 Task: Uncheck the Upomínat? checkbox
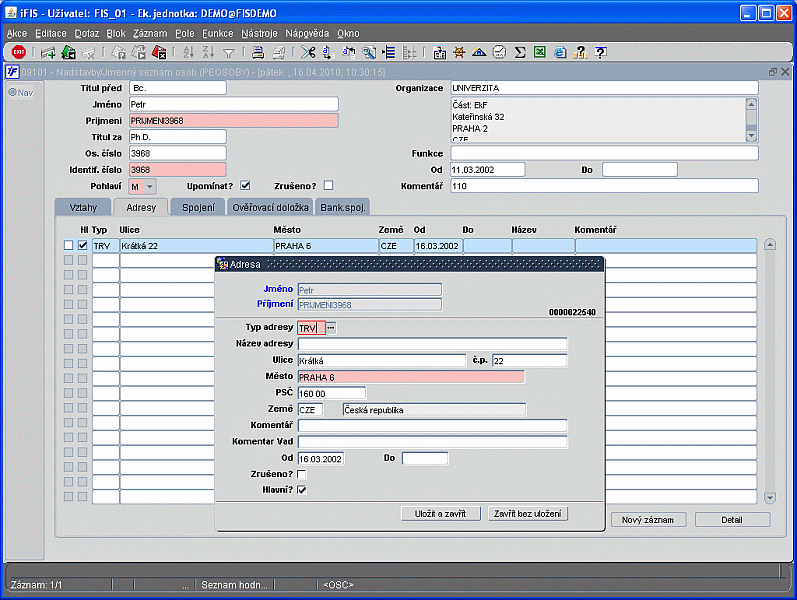(245, 185)
